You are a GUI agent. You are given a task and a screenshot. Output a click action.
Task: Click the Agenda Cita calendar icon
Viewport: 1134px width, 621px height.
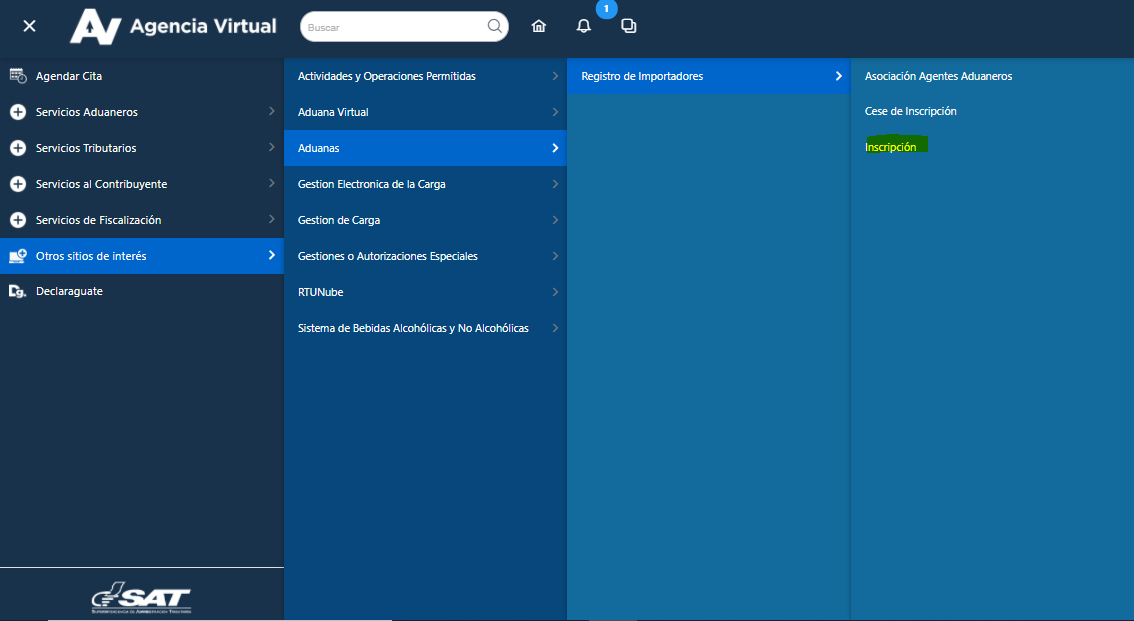pos(17,76)
